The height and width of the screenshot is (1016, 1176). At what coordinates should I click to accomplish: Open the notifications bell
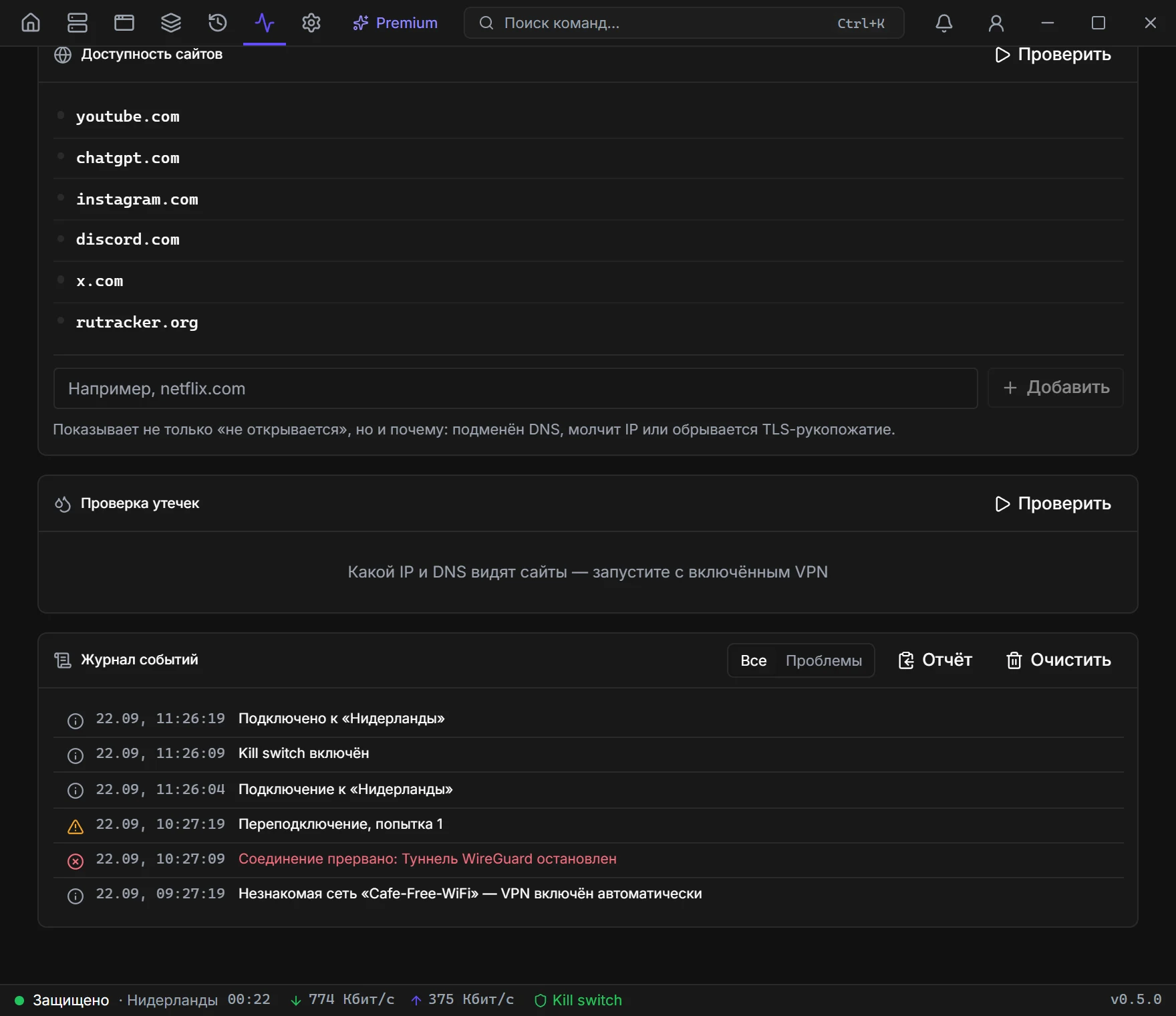[x=943, y=23]
